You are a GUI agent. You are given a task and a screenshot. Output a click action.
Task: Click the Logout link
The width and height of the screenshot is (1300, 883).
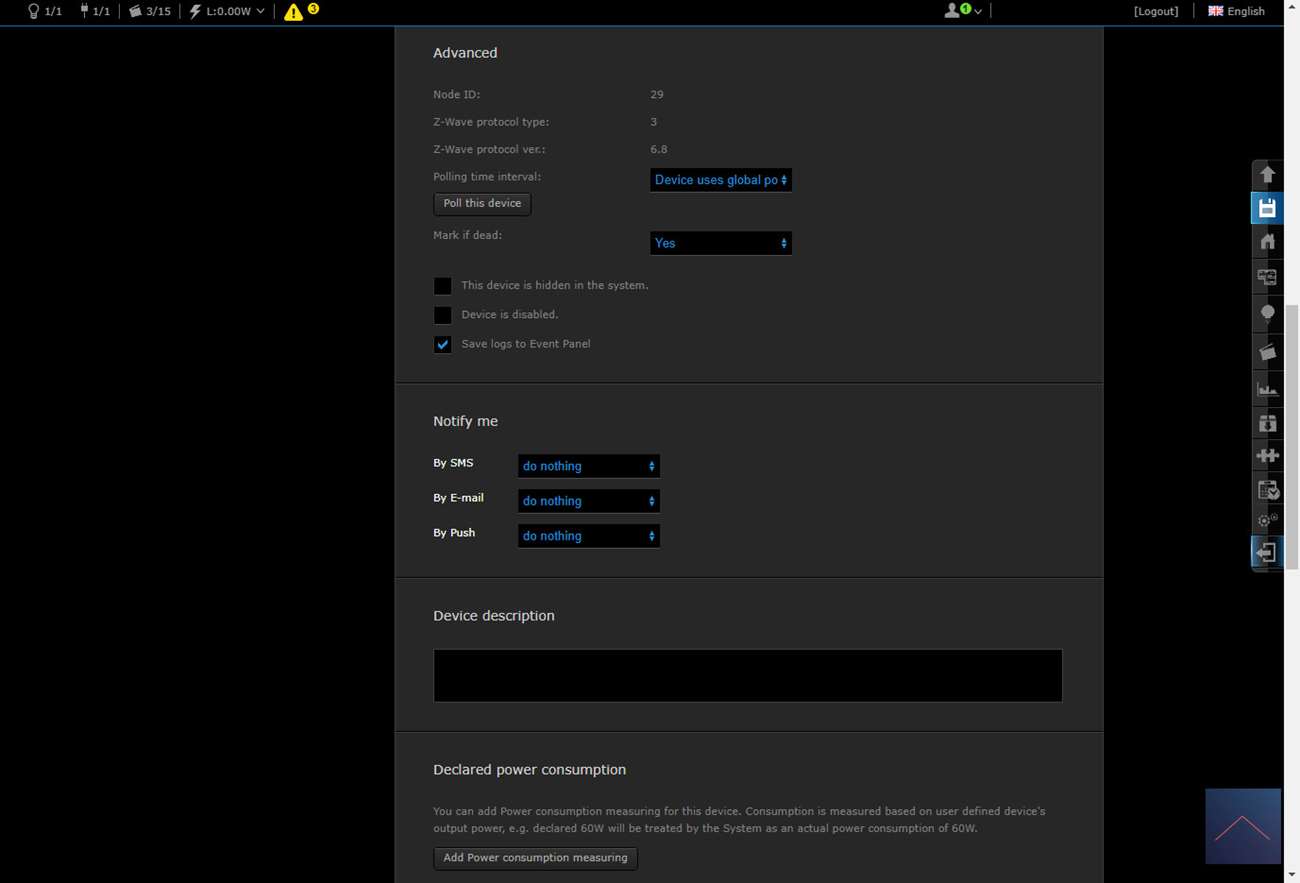coord(1155,11)
